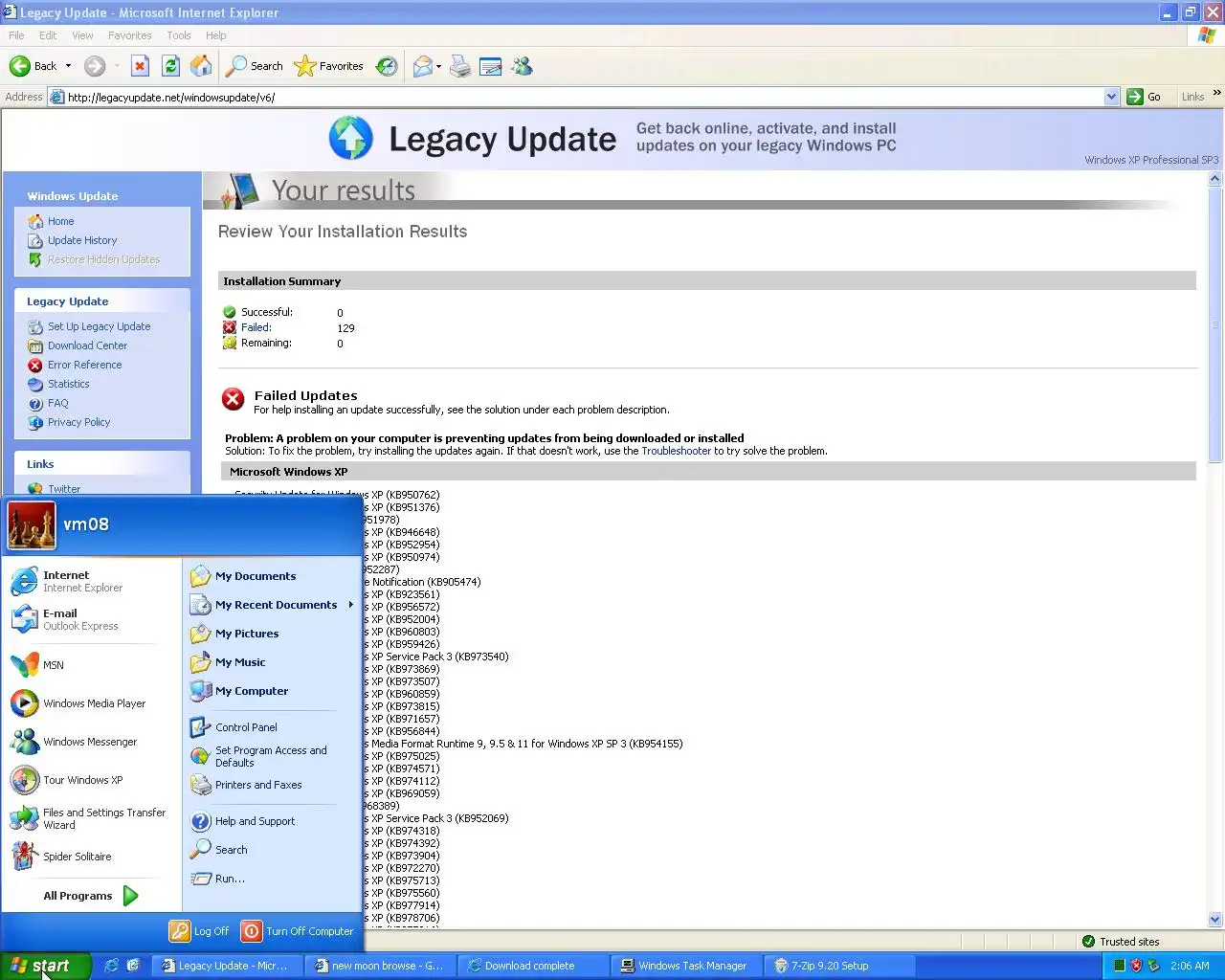This screenshot has width=1225, height=980.
Task: Switch to Windows Task Manager taskbar button
Action: click(x=685, y=966)
